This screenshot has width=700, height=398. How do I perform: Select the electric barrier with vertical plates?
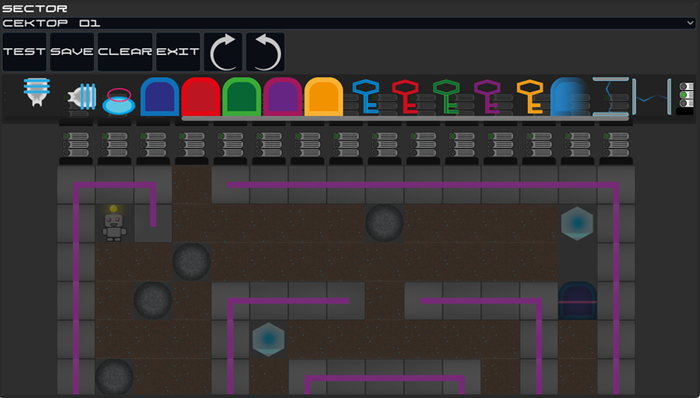(652, 97)
